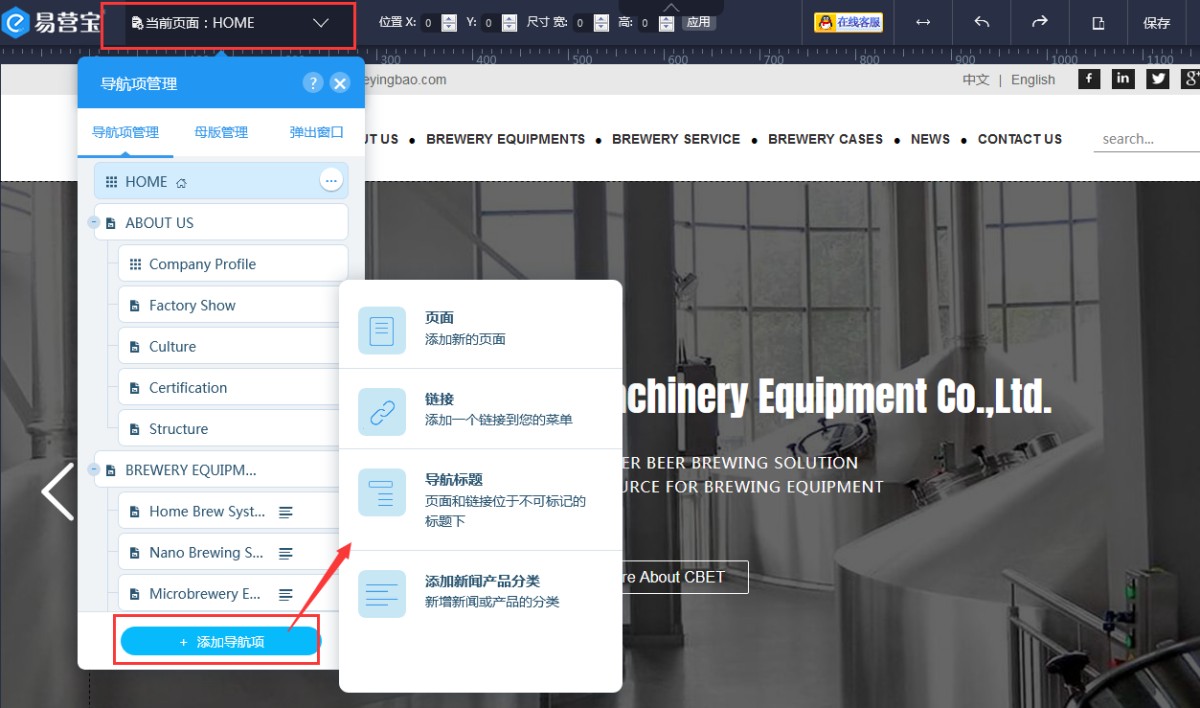Image resolution: width=1200 pixels, height=708 pixels.
Task: Open help in navigation management panel
Action: (313, 83)
